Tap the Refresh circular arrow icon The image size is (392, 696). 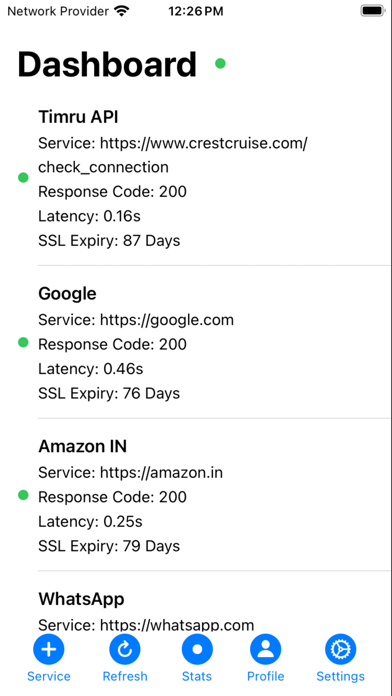coord(125,649)
